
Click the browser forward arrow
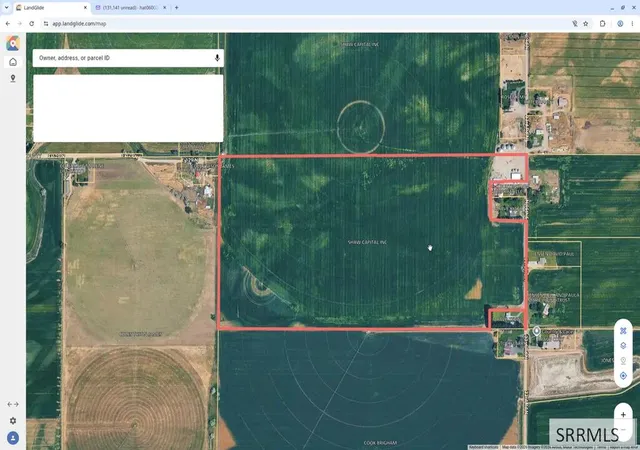point(20,24)
